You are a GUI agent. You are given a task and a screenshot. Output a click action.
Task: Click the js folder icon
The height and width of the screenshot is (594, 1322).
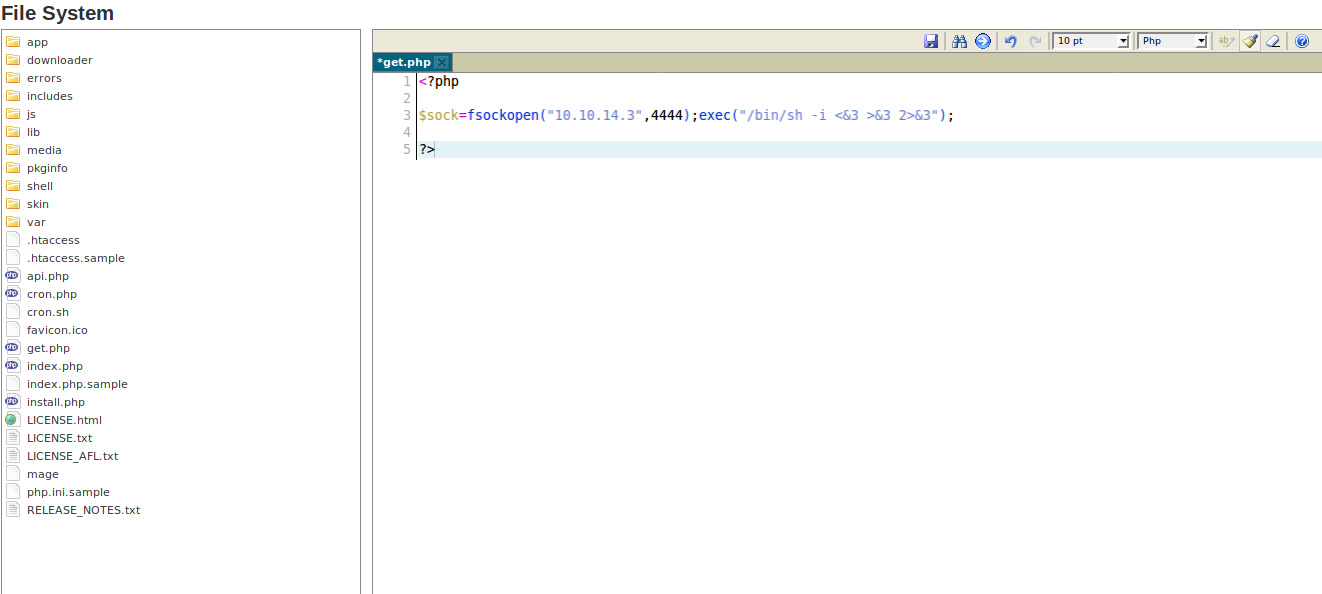pyautogui.click(x=13, y=114)
